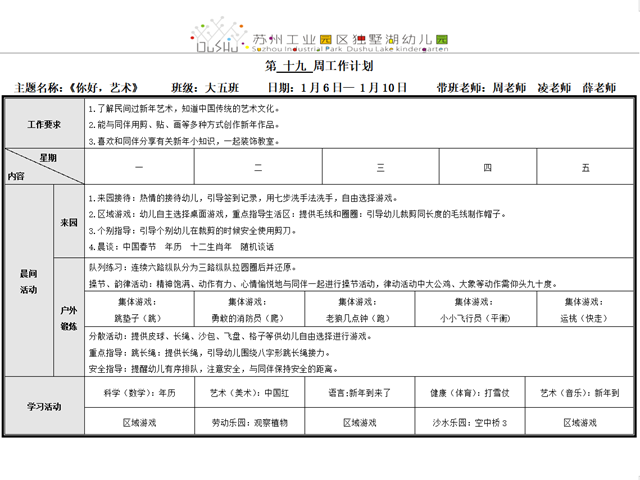Click the 学习活动 row header
This screenshot has width=640, height=480.
pos(43,407)
